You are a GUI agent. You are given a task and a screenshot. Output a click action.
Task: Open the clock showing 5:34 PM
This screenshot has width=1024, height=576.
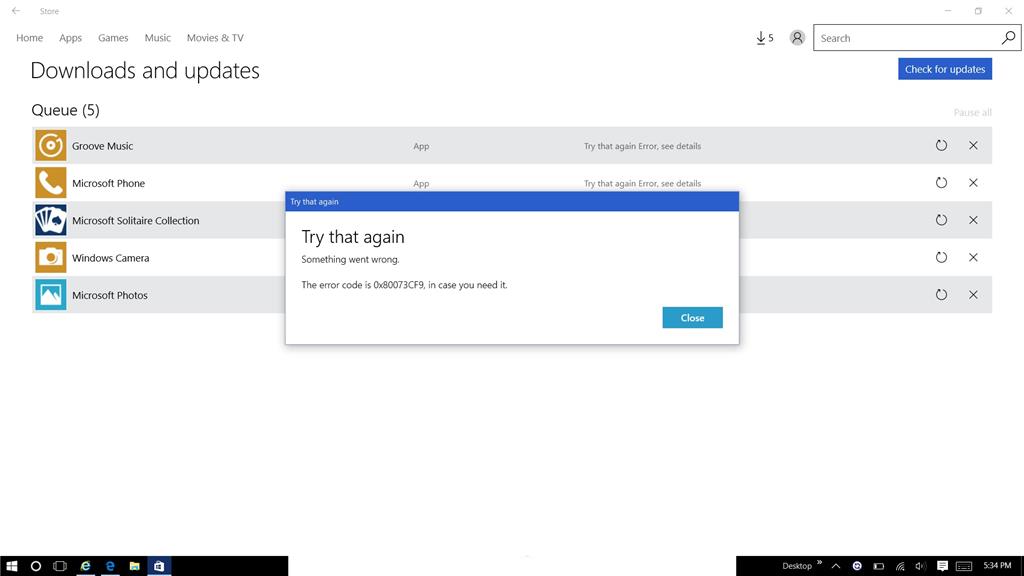click(x=997, y=566)
